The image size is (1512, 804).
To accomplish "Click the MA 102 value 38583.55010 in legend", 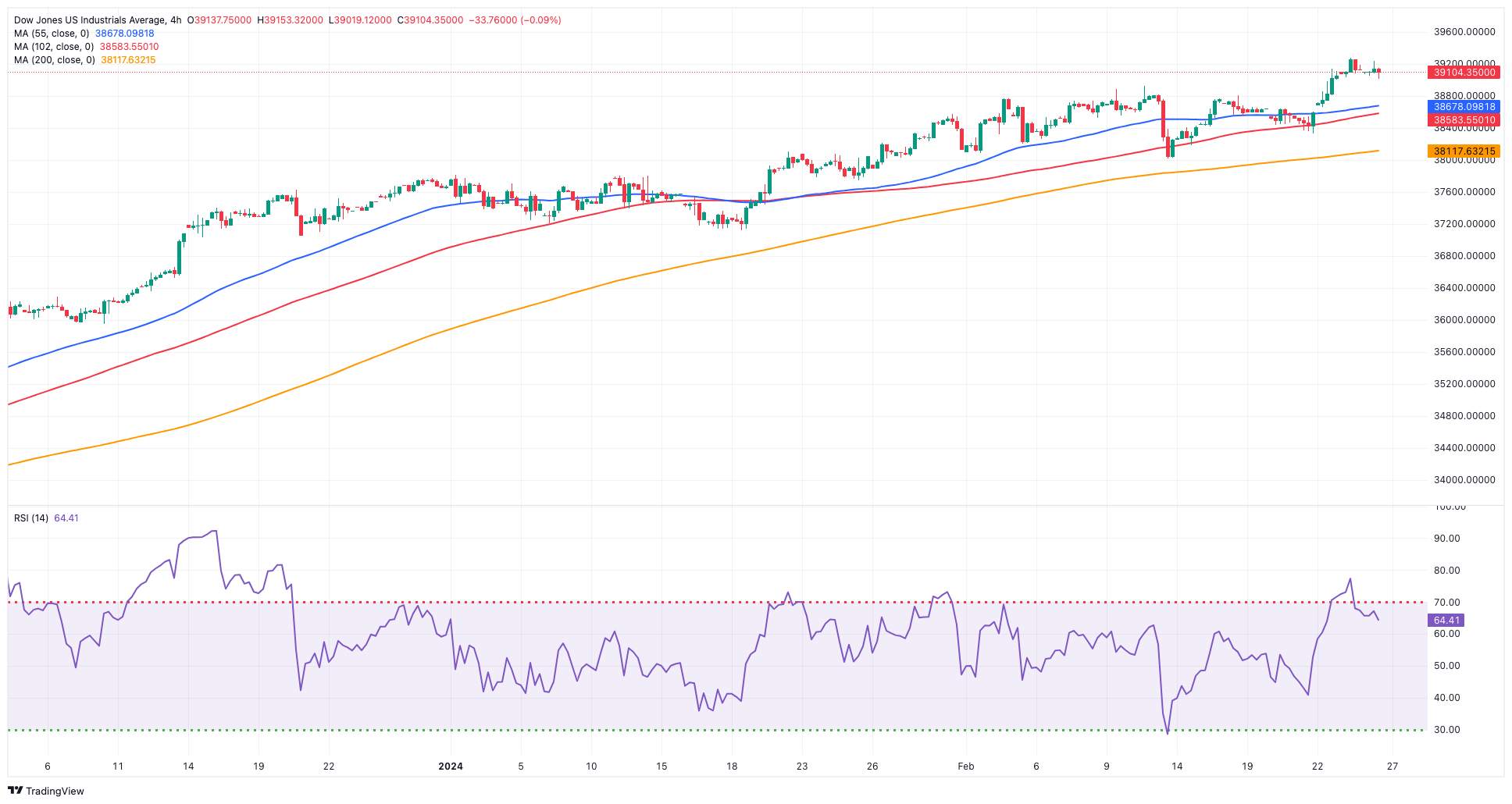I will 129,47.
